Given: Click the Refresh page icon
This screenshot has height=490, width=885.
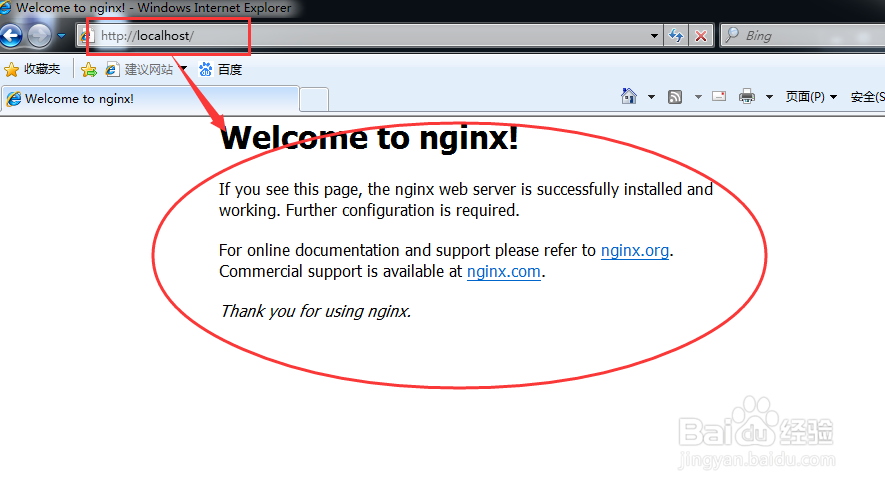Looking at the screenshot, I should 676,36.
